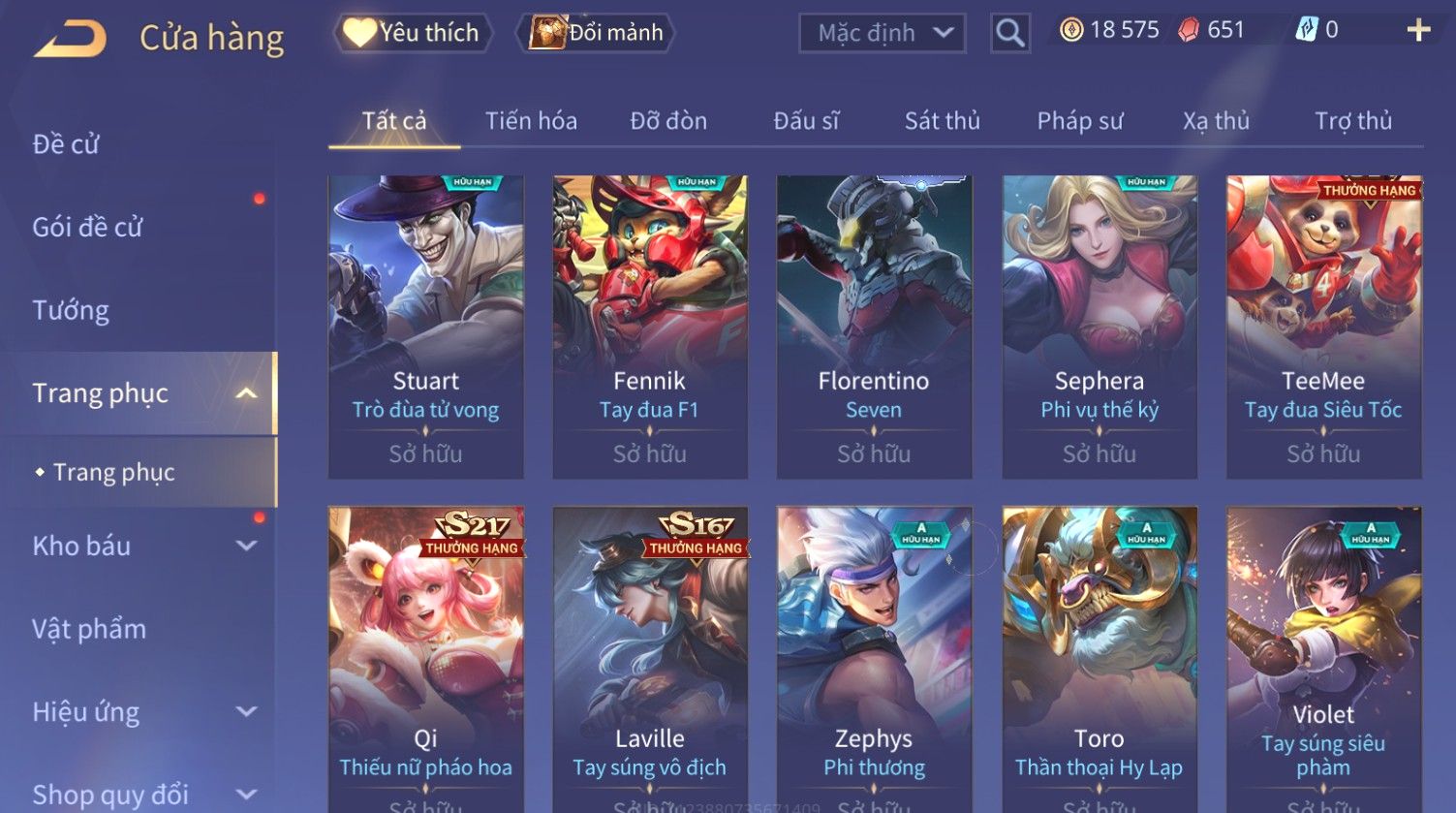Switch to the Pháp sư tab
This screenshot has width=1456, height=813.
tap(1079, 121)
